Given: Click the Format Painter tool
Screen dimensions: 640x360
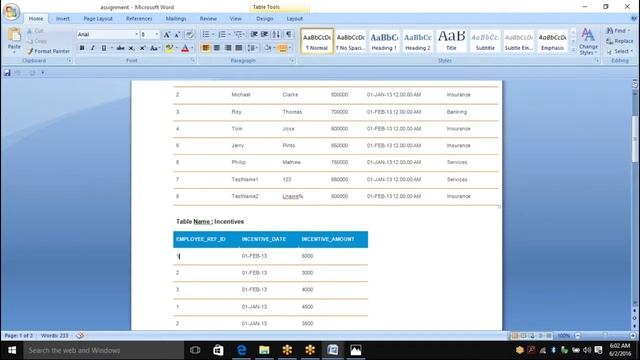Looking at the screenshot, I should pos(48,51).
